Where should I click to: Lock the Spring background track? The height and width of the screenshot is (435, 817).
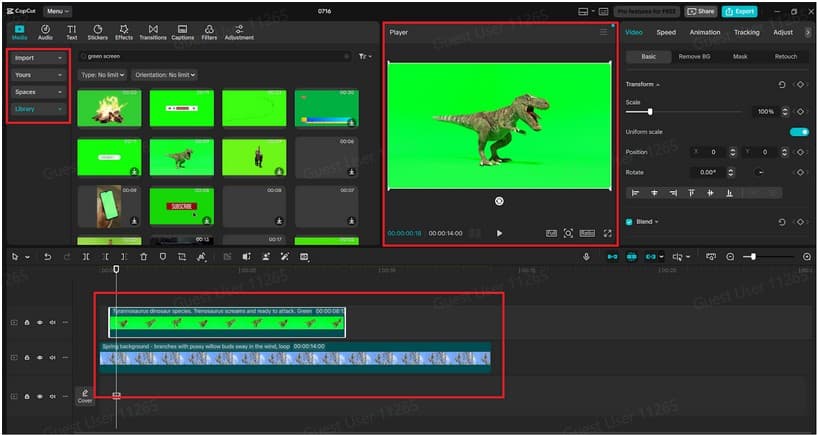click(27, 358)
